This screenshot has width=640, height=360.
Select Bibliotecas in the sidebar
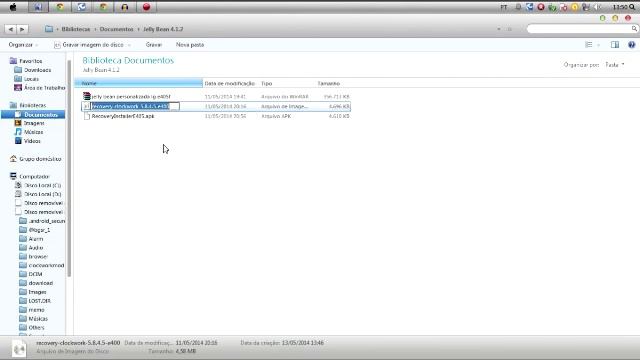[33, 105]
